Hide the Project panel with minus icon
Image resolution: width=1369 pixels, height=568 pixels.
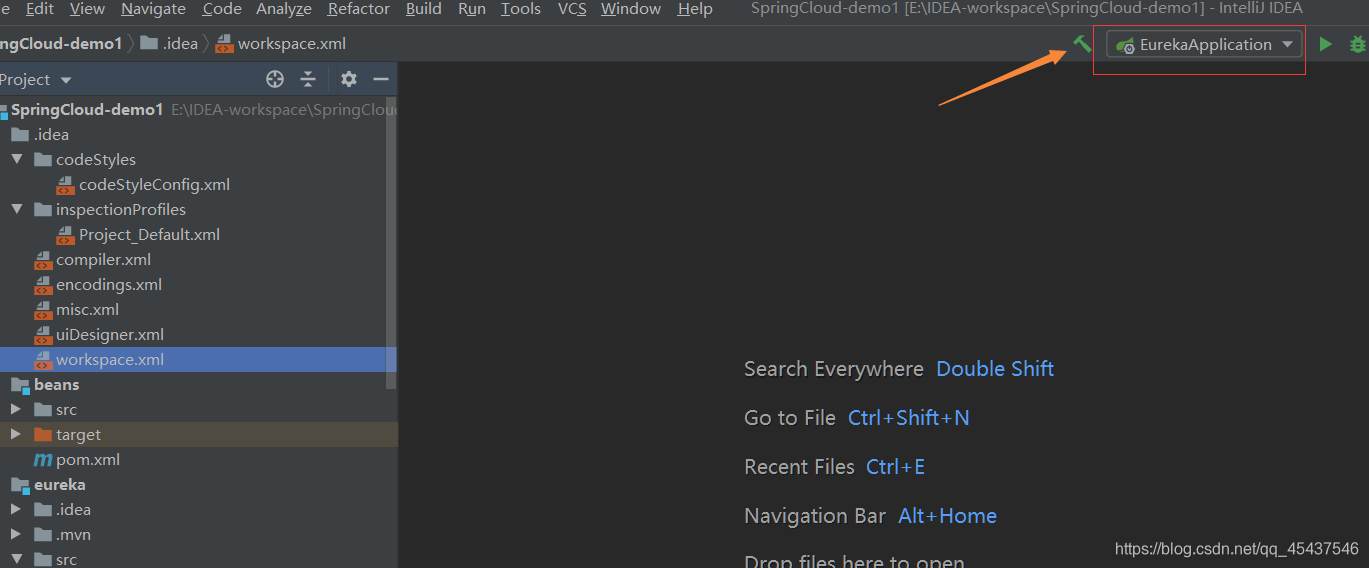coord(381,79)
